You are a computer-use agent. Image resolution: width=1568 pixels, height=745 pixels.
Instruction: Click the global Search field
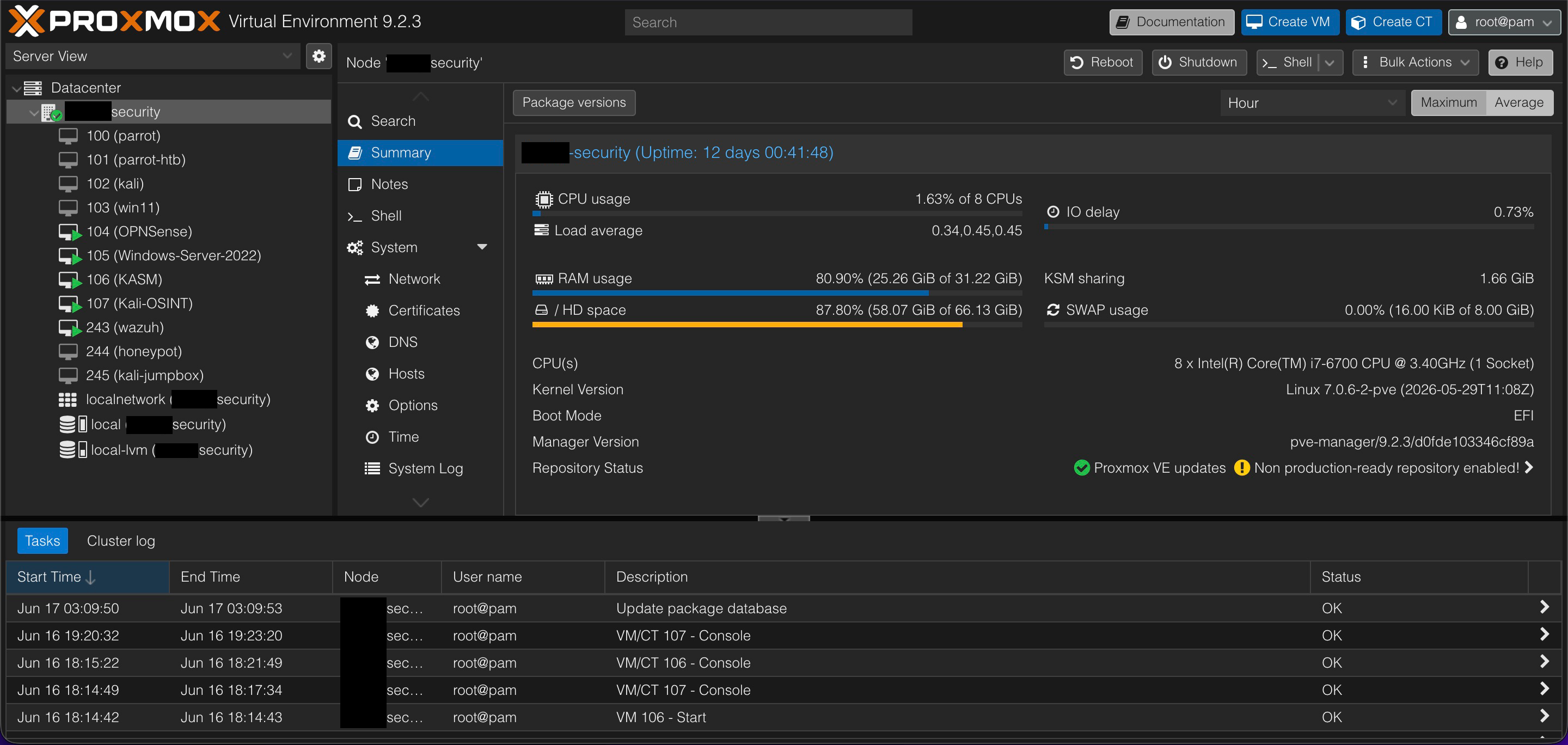click(x=768, y=22)
